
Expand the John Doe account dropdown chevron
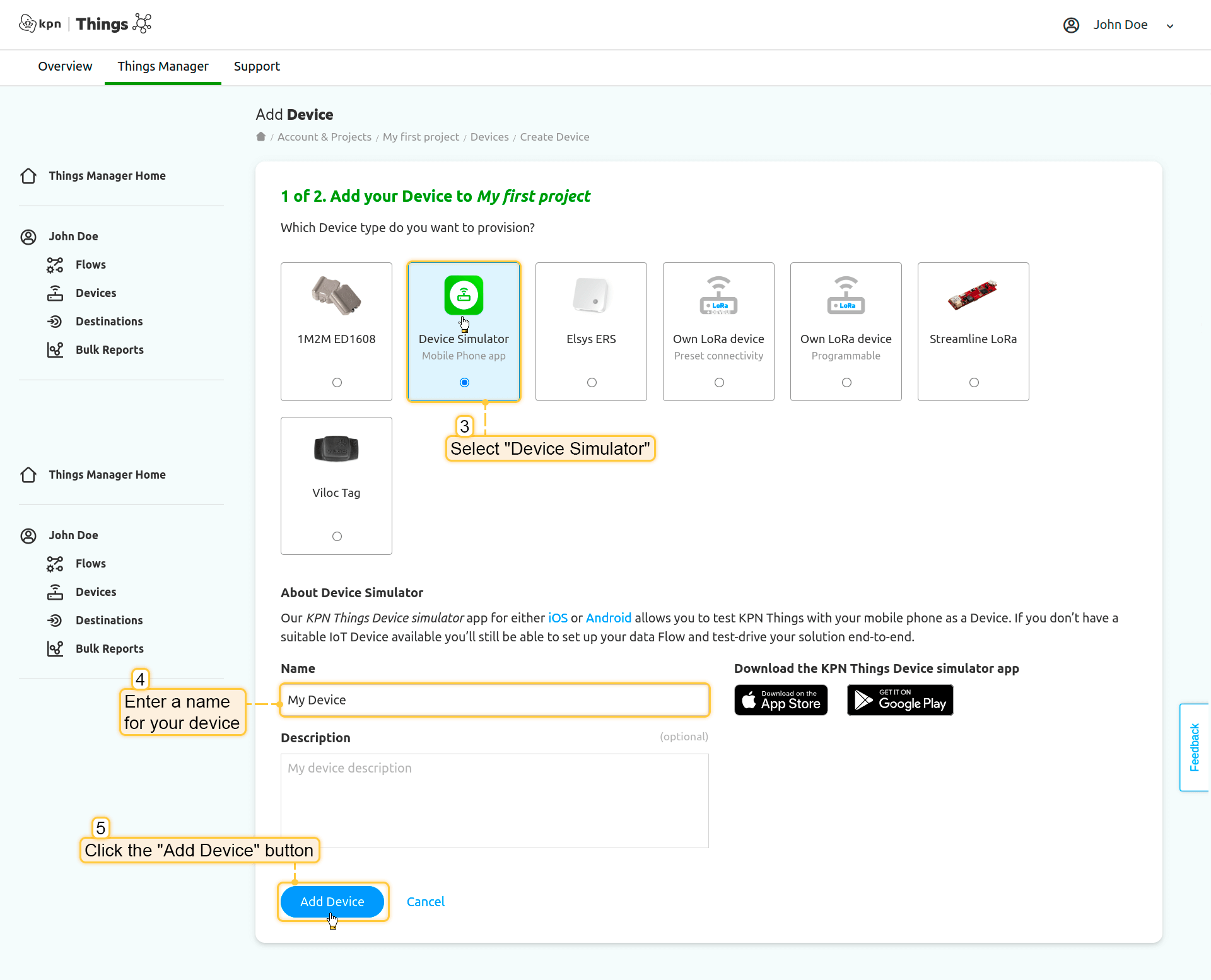point(1170,26)
